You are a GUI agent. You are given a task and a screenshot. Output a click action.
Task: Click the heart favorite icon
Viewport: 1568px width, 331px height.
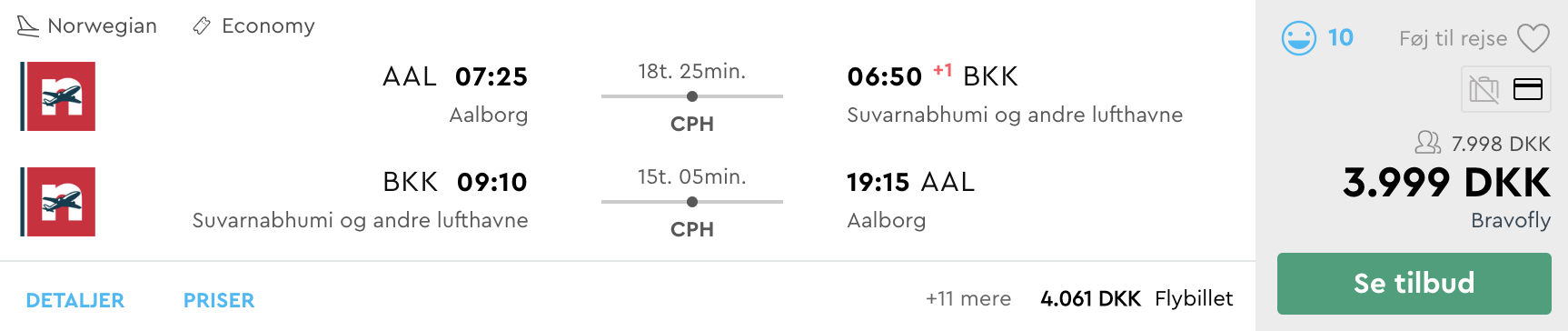pyautogui.click(x=1533, y=38)
